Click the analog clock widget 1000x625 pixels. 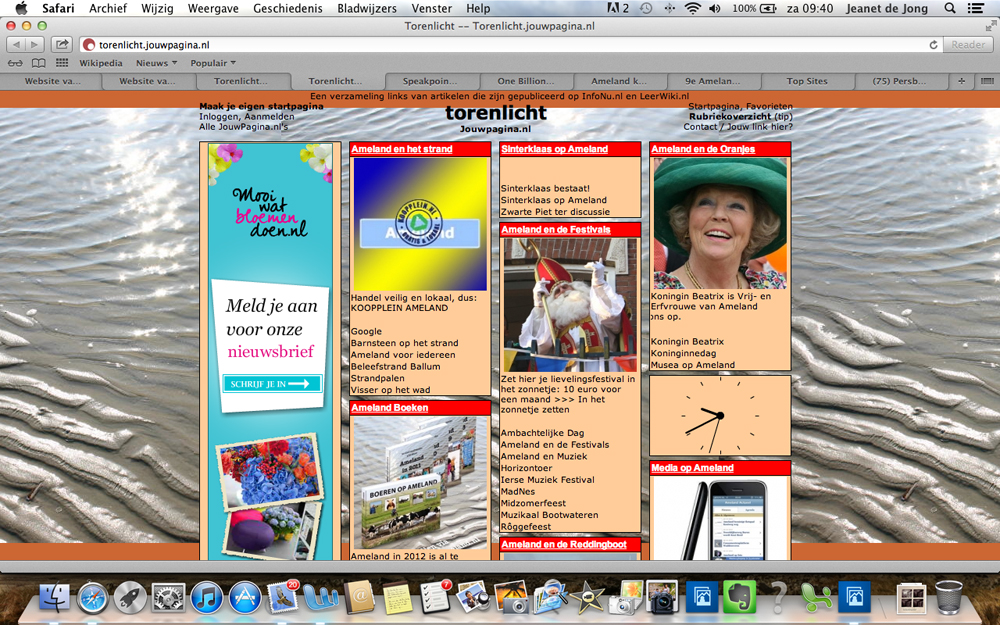720,415
